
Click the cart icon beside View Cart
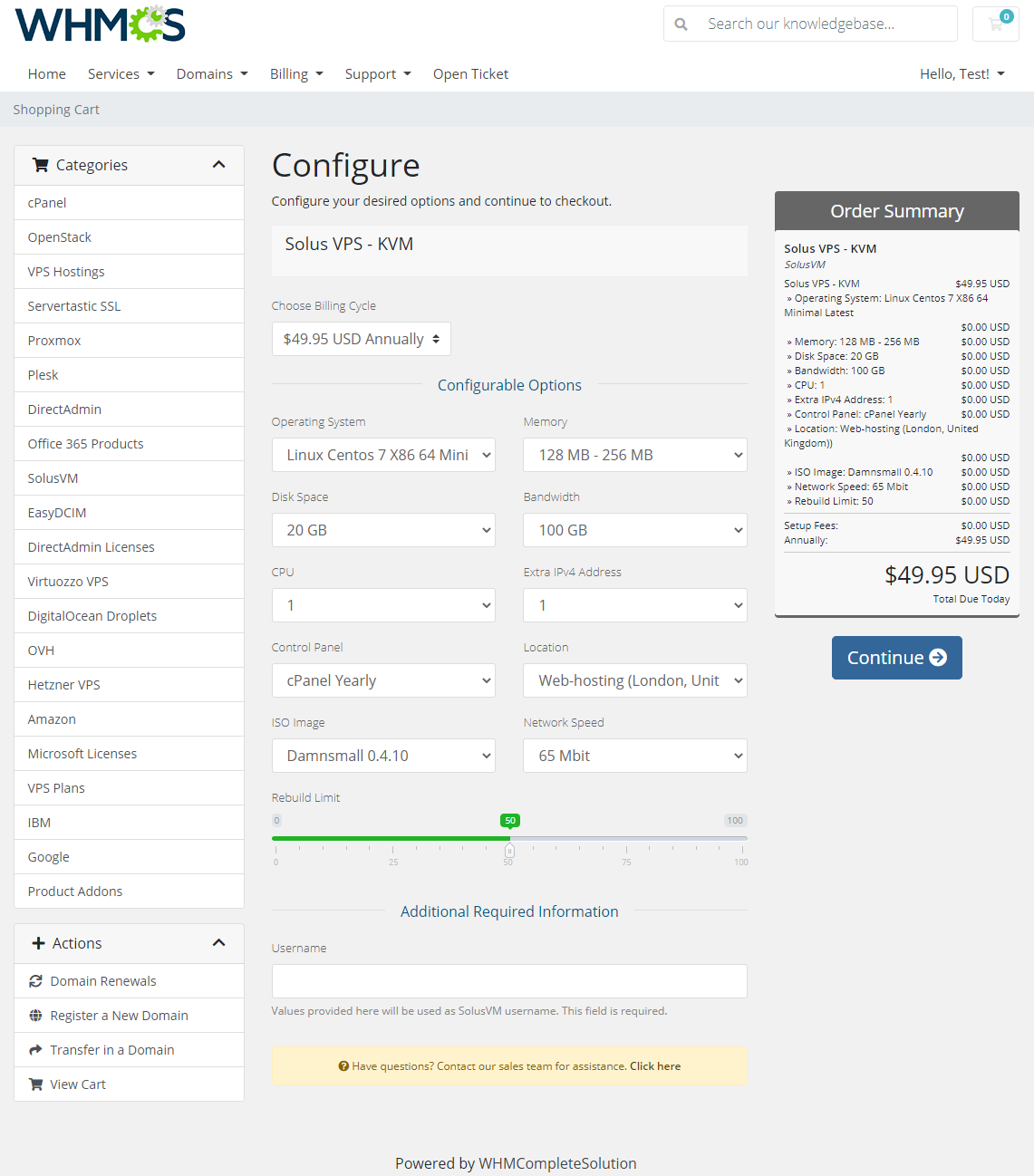pos(37,1084)
